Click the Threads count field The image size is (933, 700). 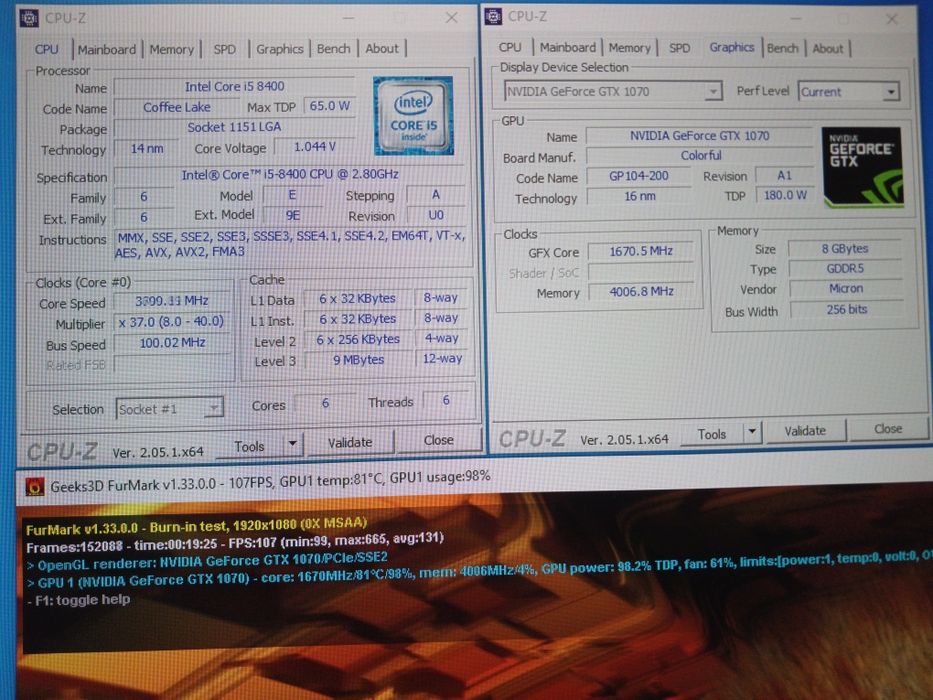(x=446, y=400)
